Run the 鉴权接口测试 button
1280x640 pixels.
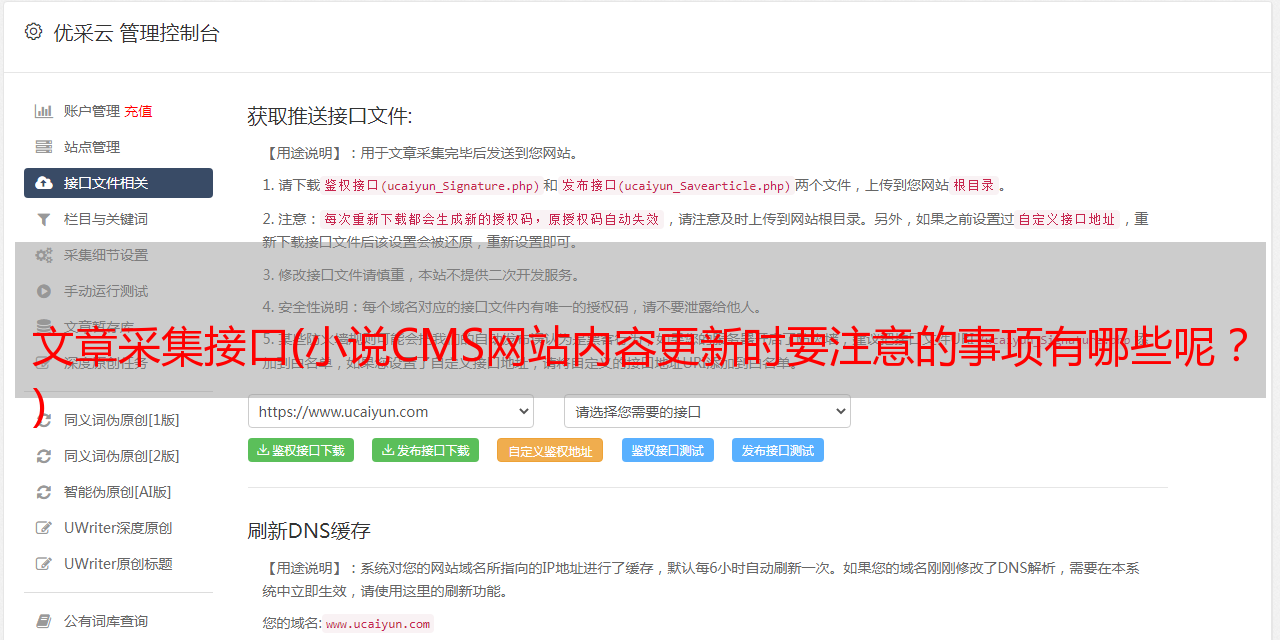coord(668,450)
